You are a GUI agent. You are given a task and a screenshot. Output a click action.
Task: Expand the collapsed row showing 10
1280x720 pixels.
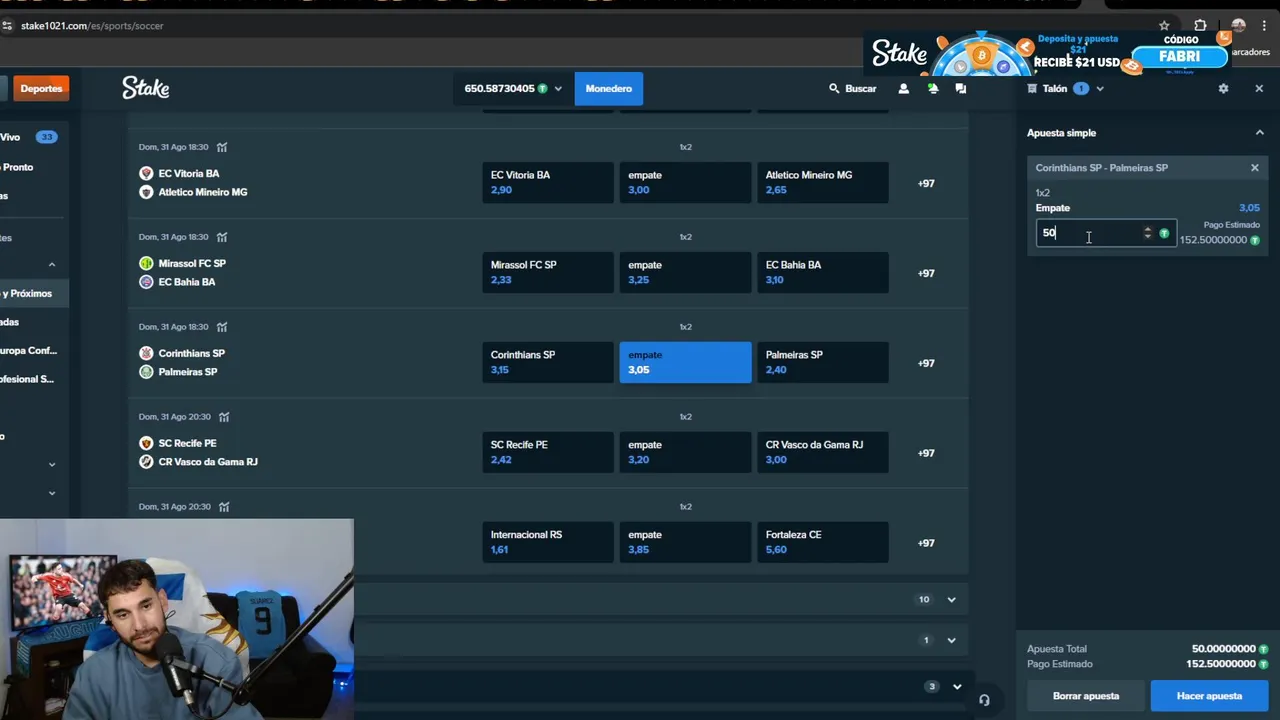coord(951,600)
